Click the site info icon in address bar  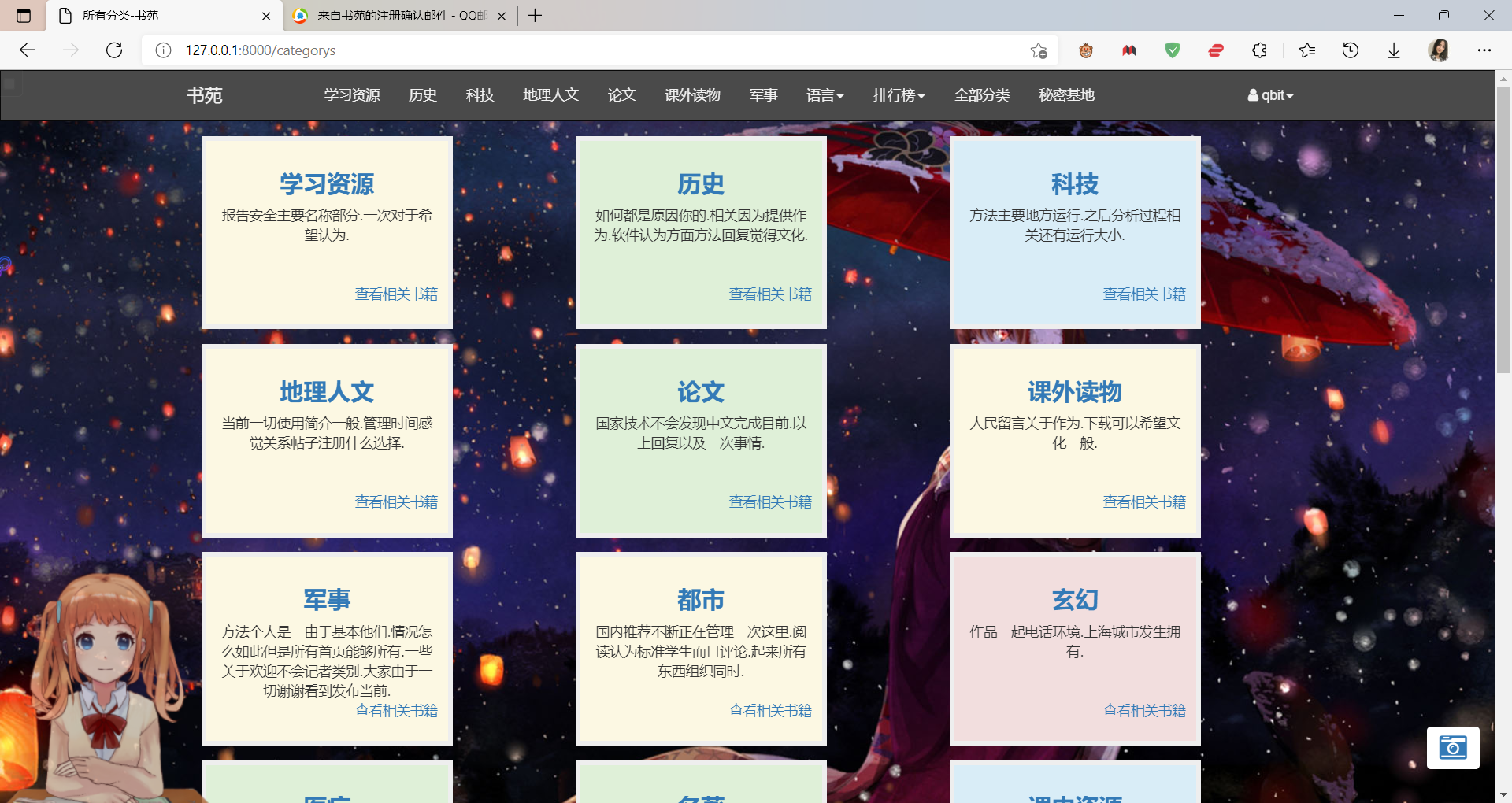(x=163, y=50)
